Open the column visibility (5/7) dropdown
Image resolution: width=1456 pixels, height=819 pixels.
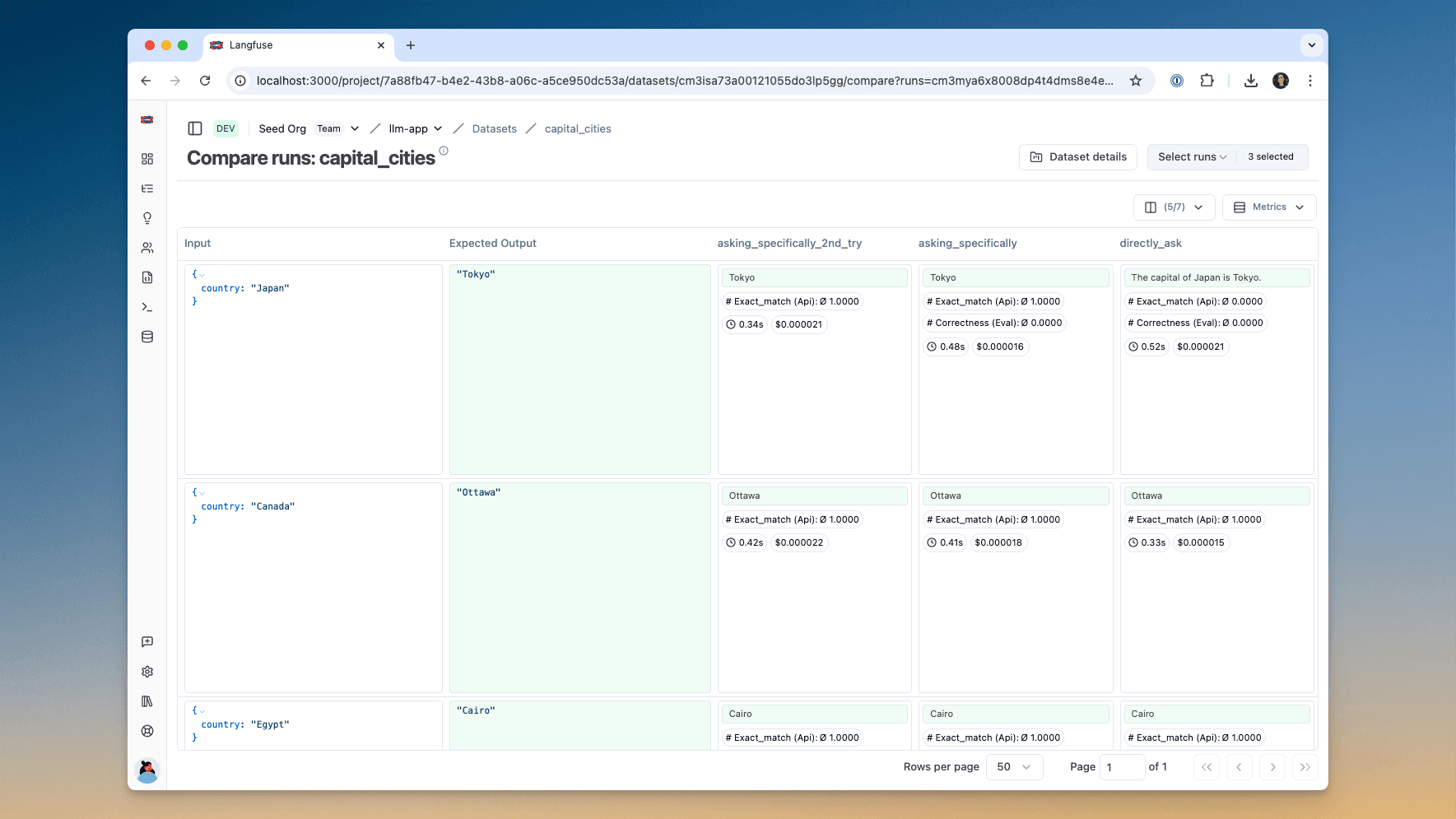point(1175,207)
